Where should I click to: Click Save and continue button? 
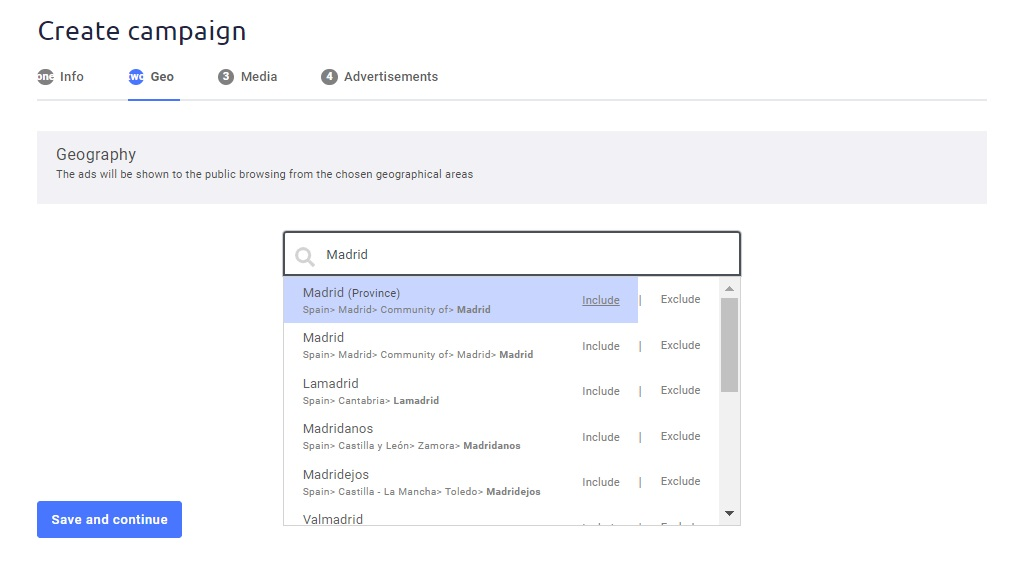click(110, 520)
